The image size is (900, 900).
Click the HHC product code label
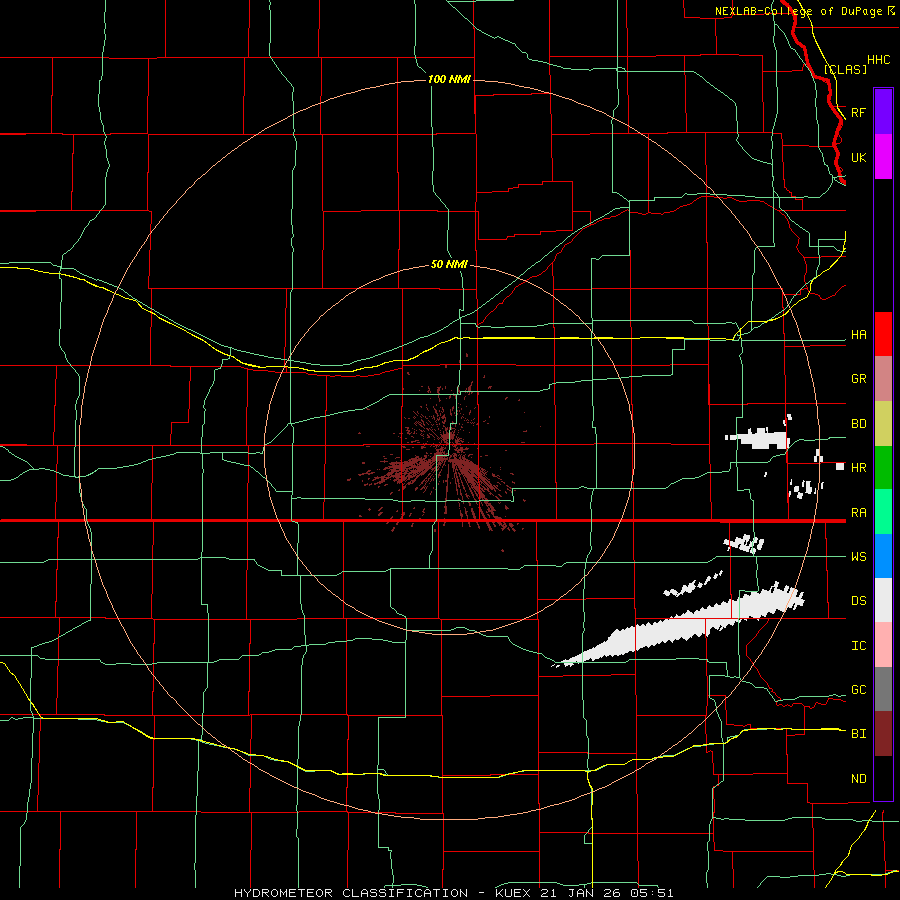879,60
